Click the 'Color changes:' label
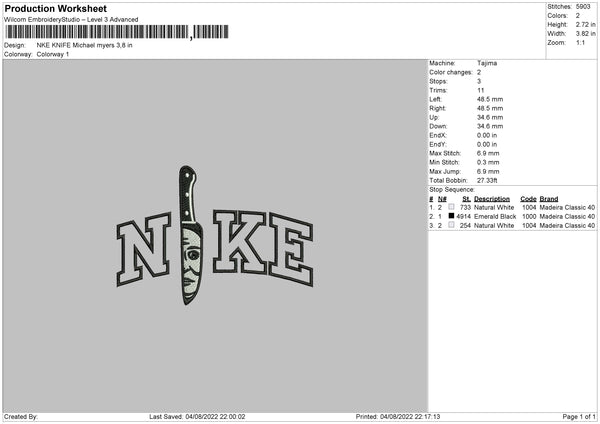Viewport: 600px width, 424px height. [x=451, y=72]
